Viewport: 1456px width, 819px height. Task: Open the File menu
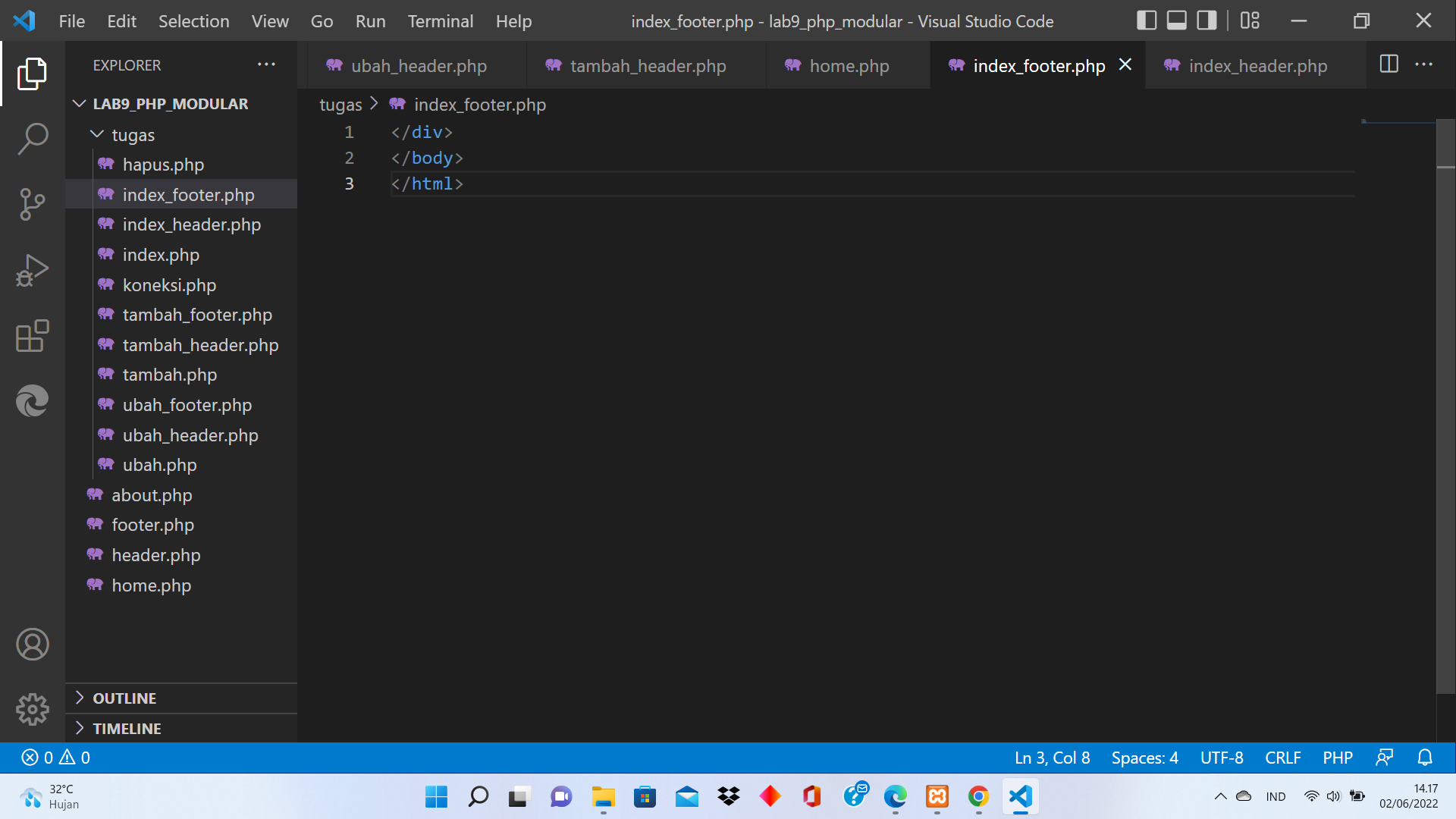[x=72, y=21]
